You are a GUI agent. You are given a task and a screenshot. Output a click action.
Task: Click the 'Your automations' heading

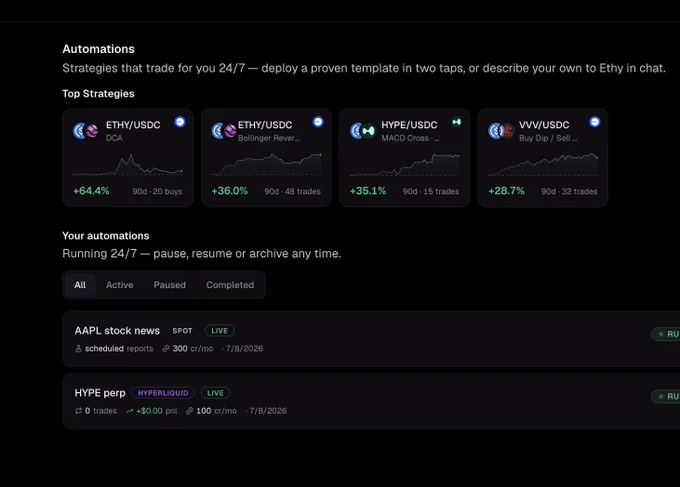(x=106, y=236)
